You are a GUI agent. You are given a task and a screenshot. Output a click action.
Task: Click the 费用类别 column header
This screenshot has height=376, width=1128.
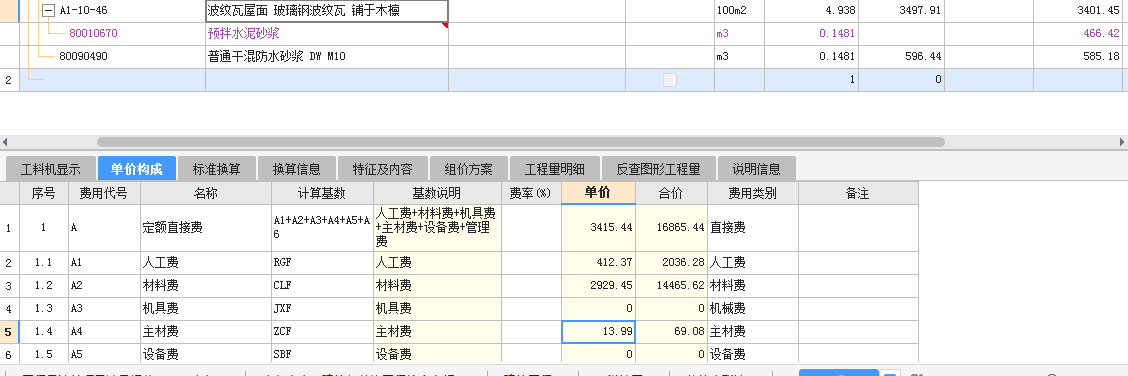(752, 193)
